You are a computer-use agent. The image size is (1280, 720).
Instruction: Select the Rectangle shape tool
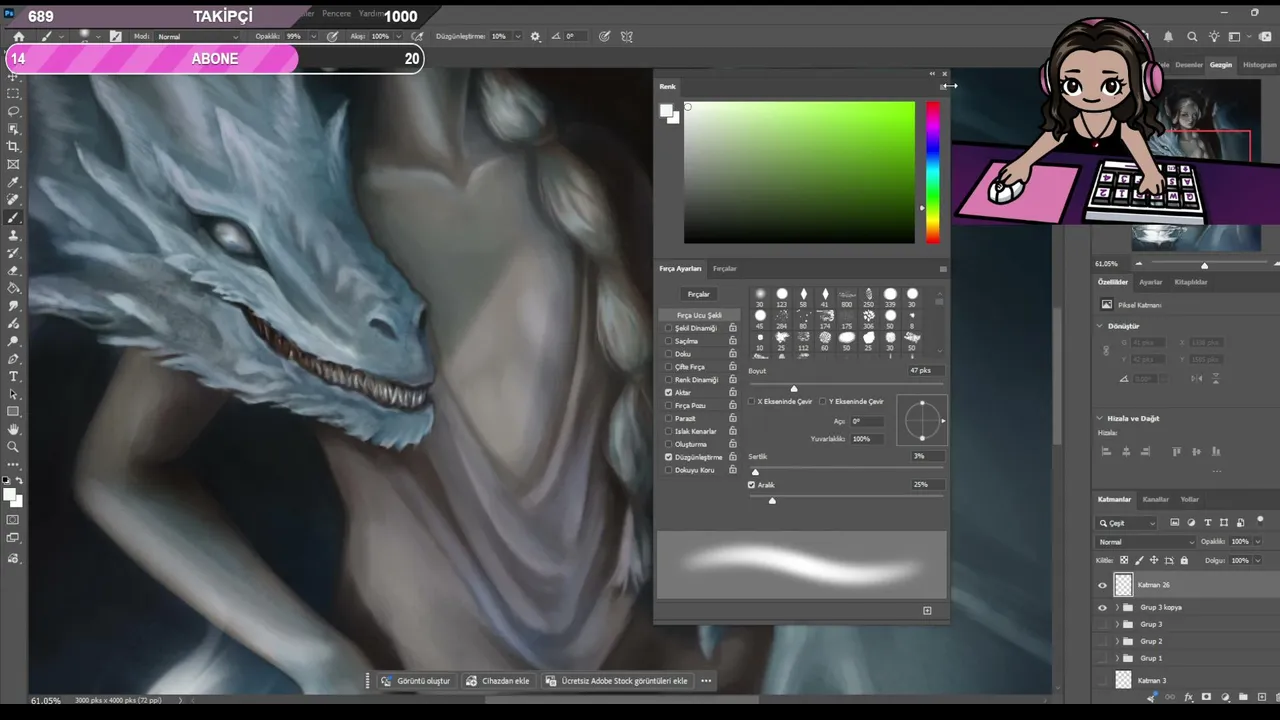[x=13, y=412]
